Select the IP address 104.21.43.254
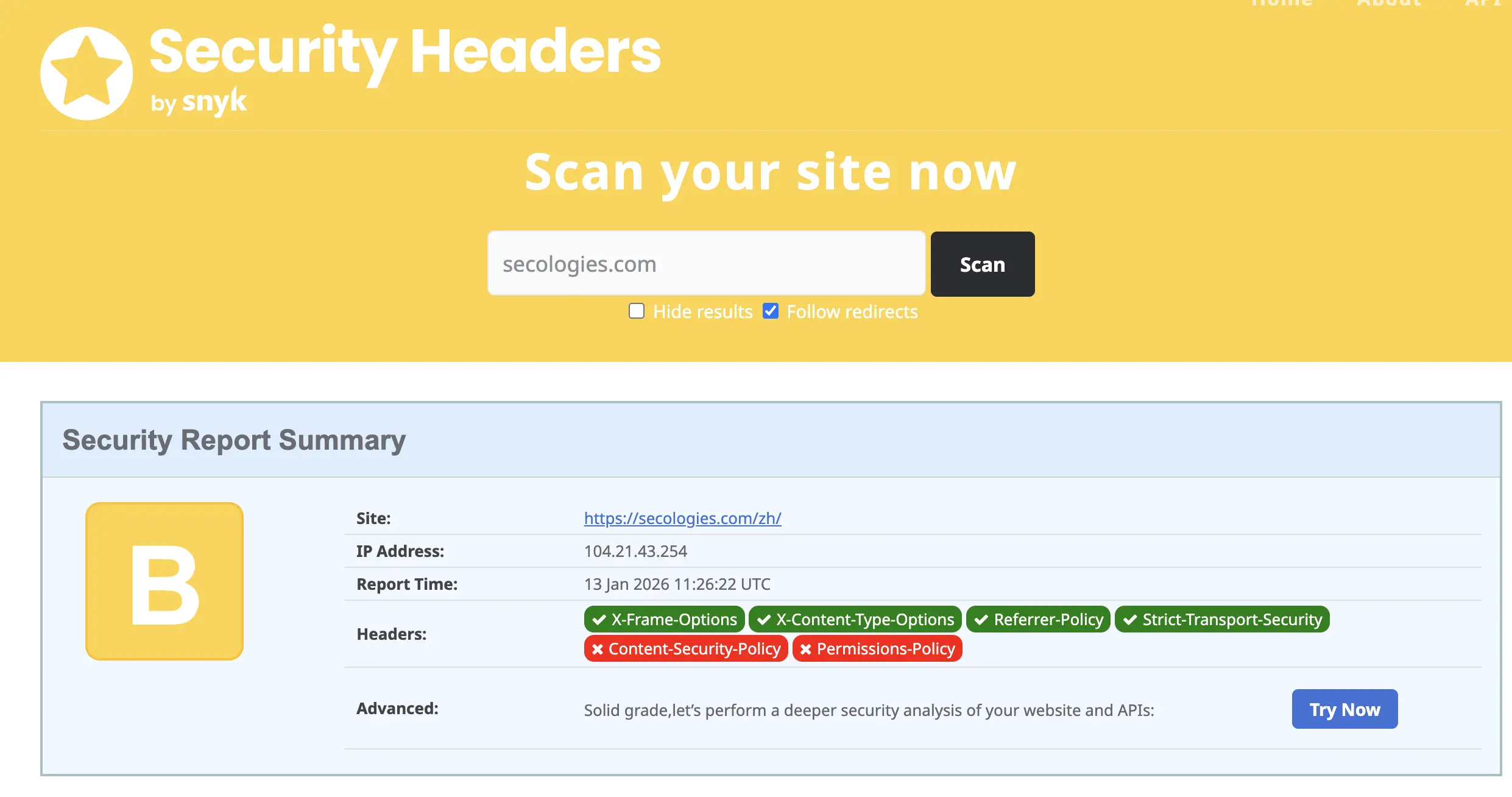This screenshot has height=797, width=1512. tap(635, 551)
